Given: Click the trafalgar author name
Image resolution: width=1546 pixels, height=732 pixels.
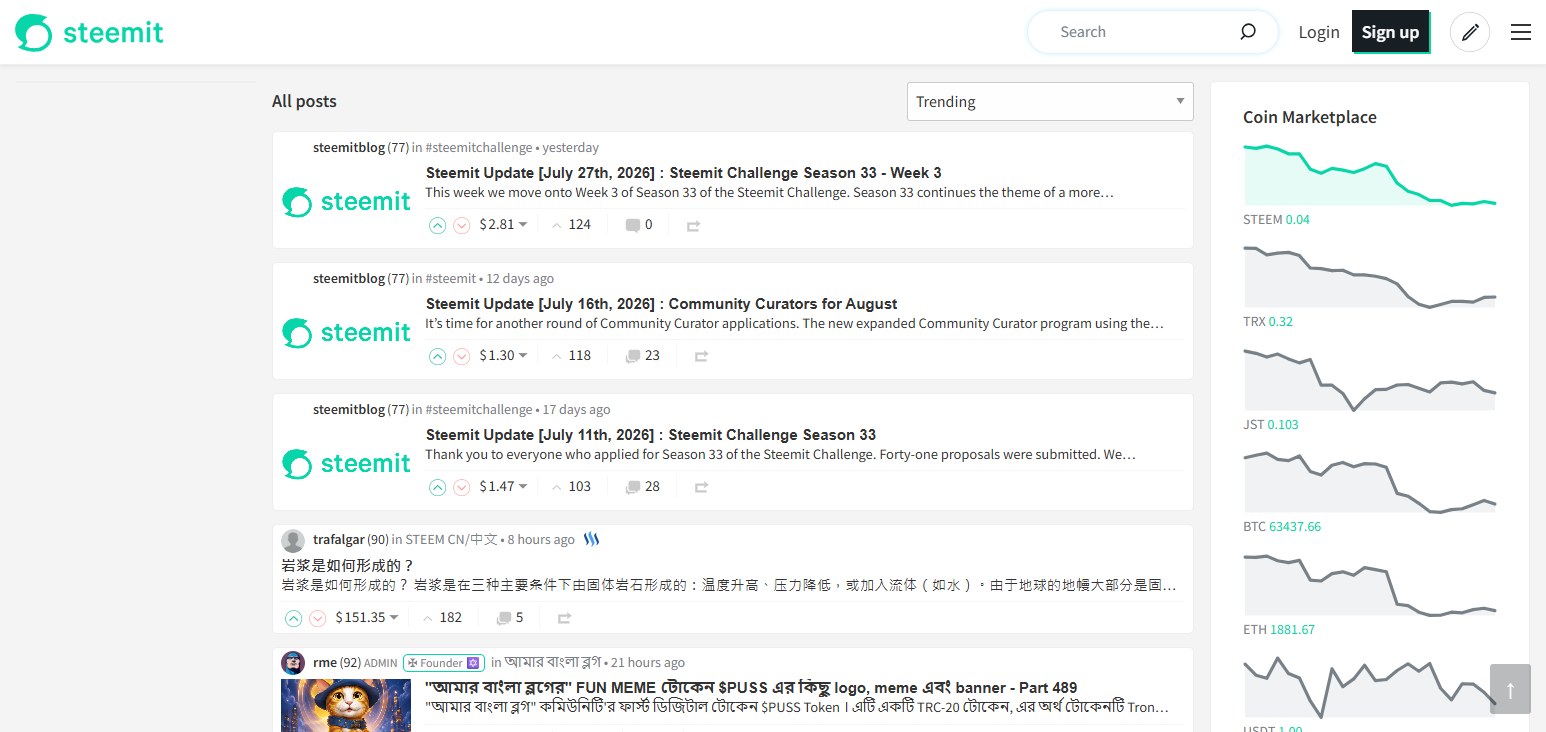Looking at the screenshot, I should pos(339,540).
